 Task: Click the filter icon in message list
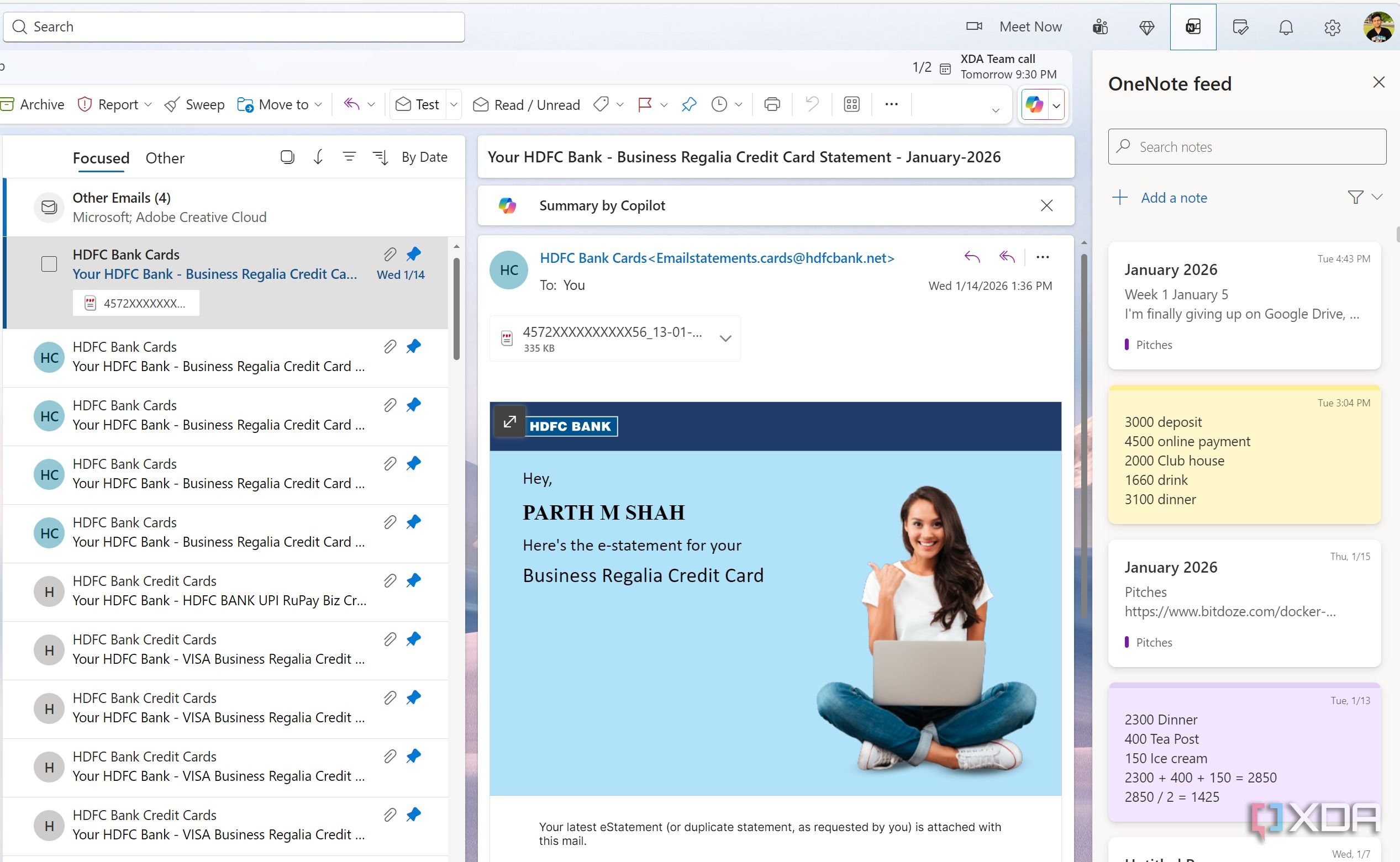(349, 157)
